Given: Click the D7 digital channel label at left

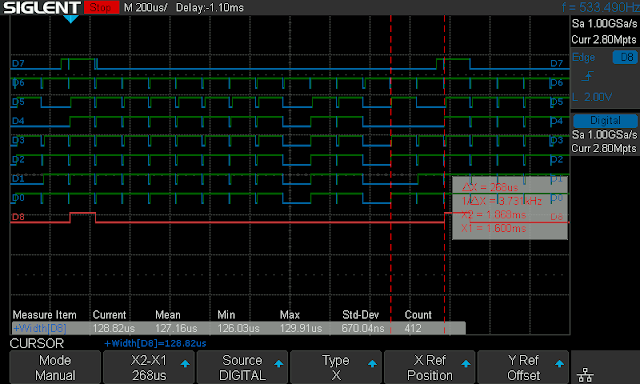Looking at the screenshot, I should coord(18,63).
